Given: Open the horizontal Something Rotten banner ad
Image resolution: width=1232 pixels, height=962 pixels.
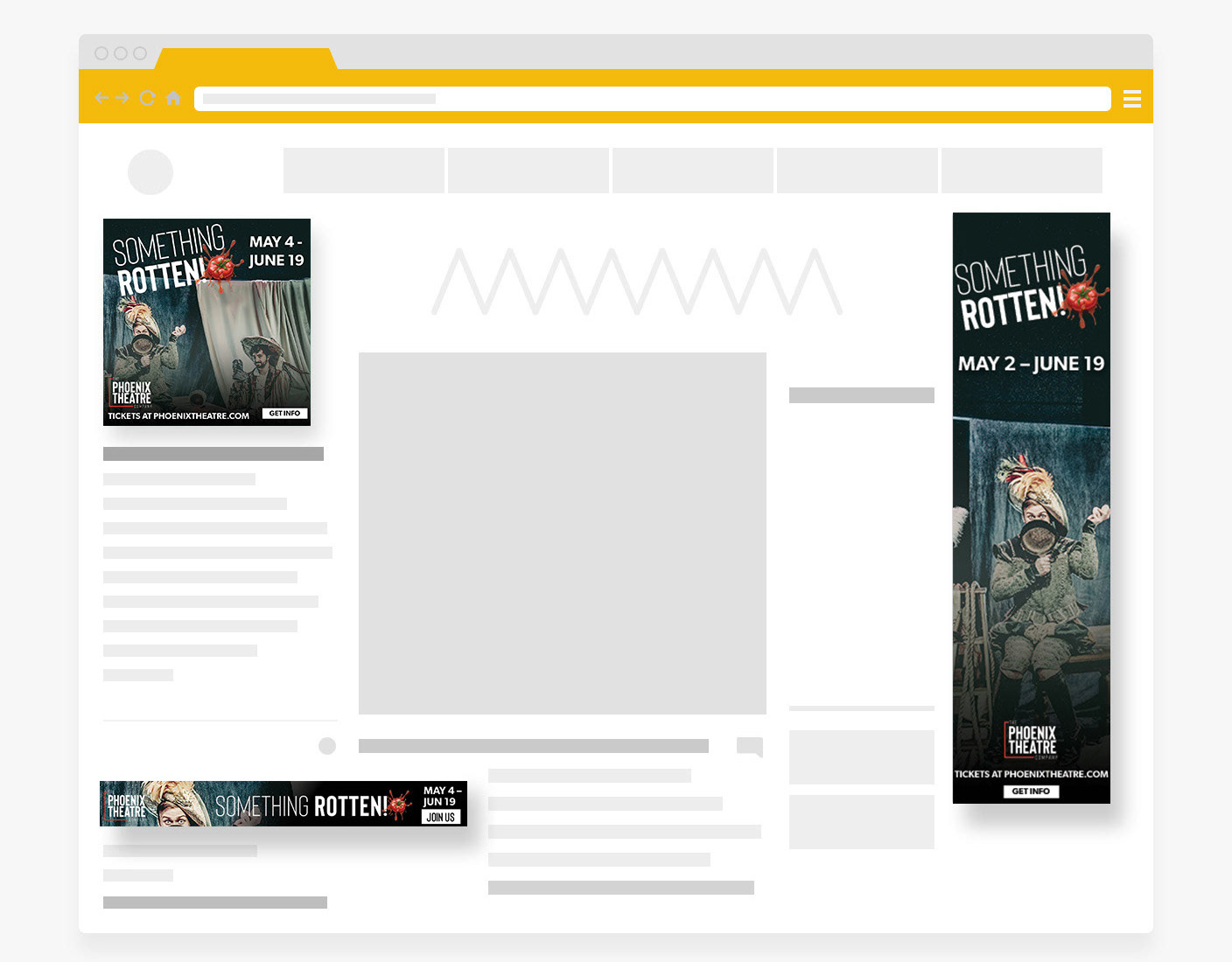Looking at the screenshot, I should 283,804.
